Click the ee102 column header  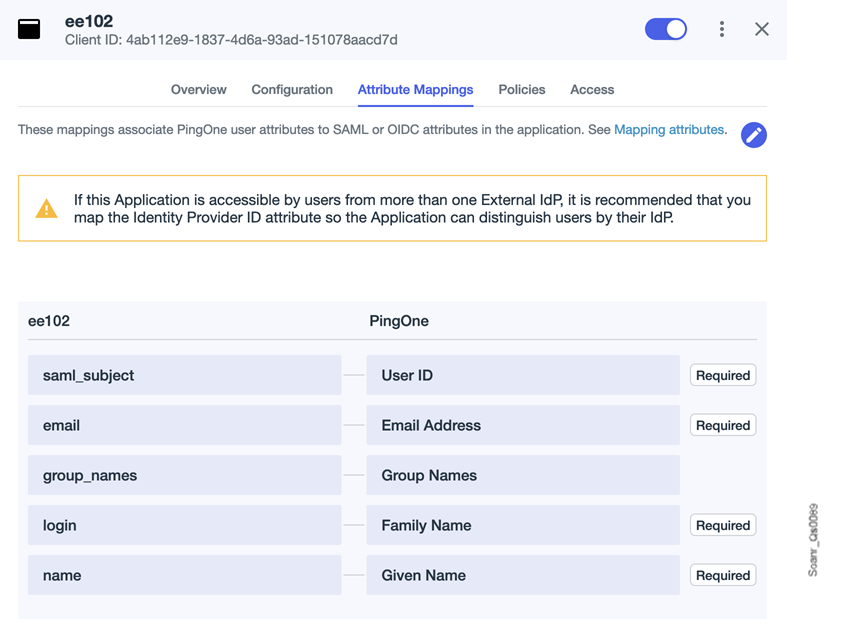tap(49, 321)
